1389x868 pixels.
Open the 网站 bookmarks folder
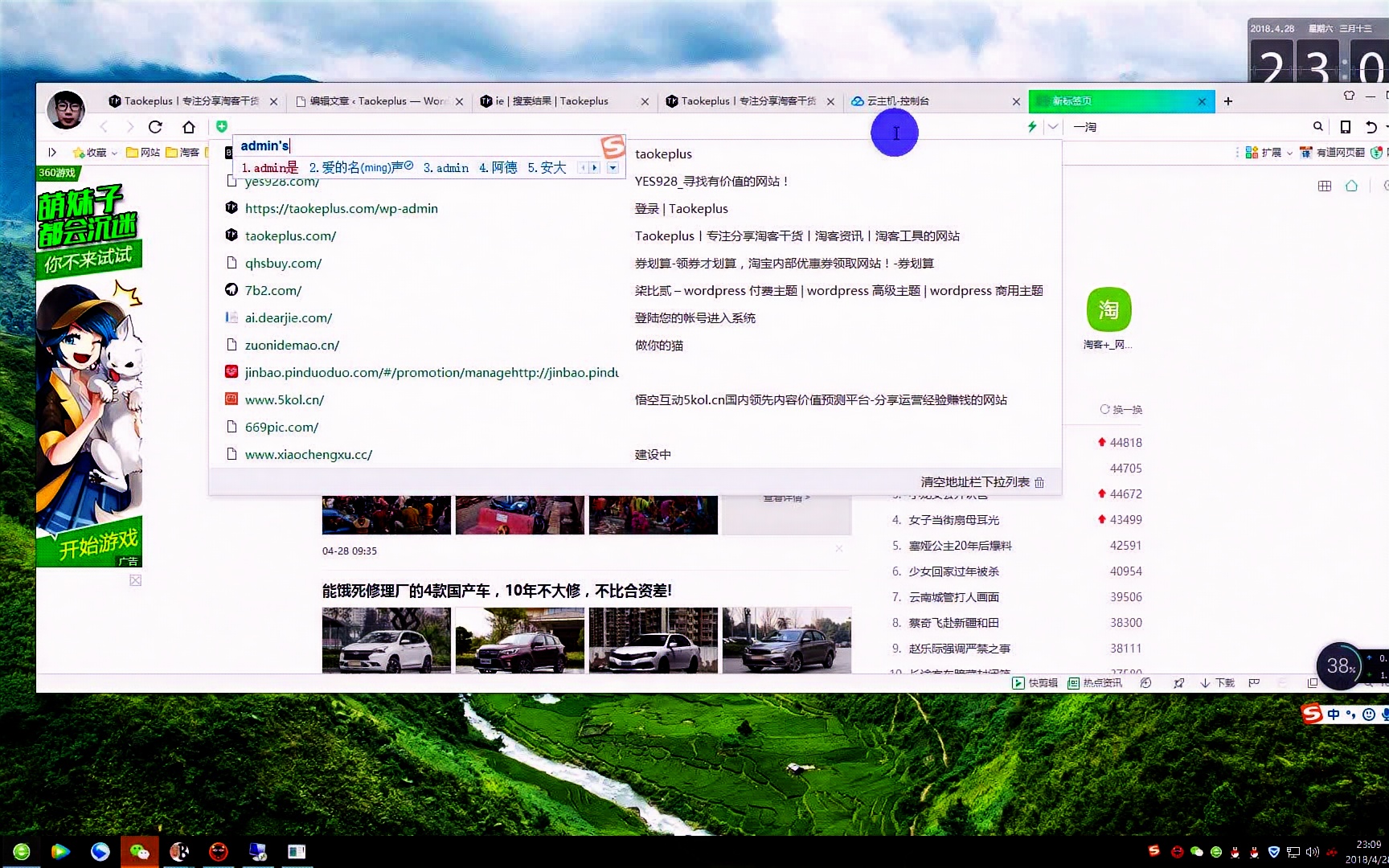[x=143, y=153]
